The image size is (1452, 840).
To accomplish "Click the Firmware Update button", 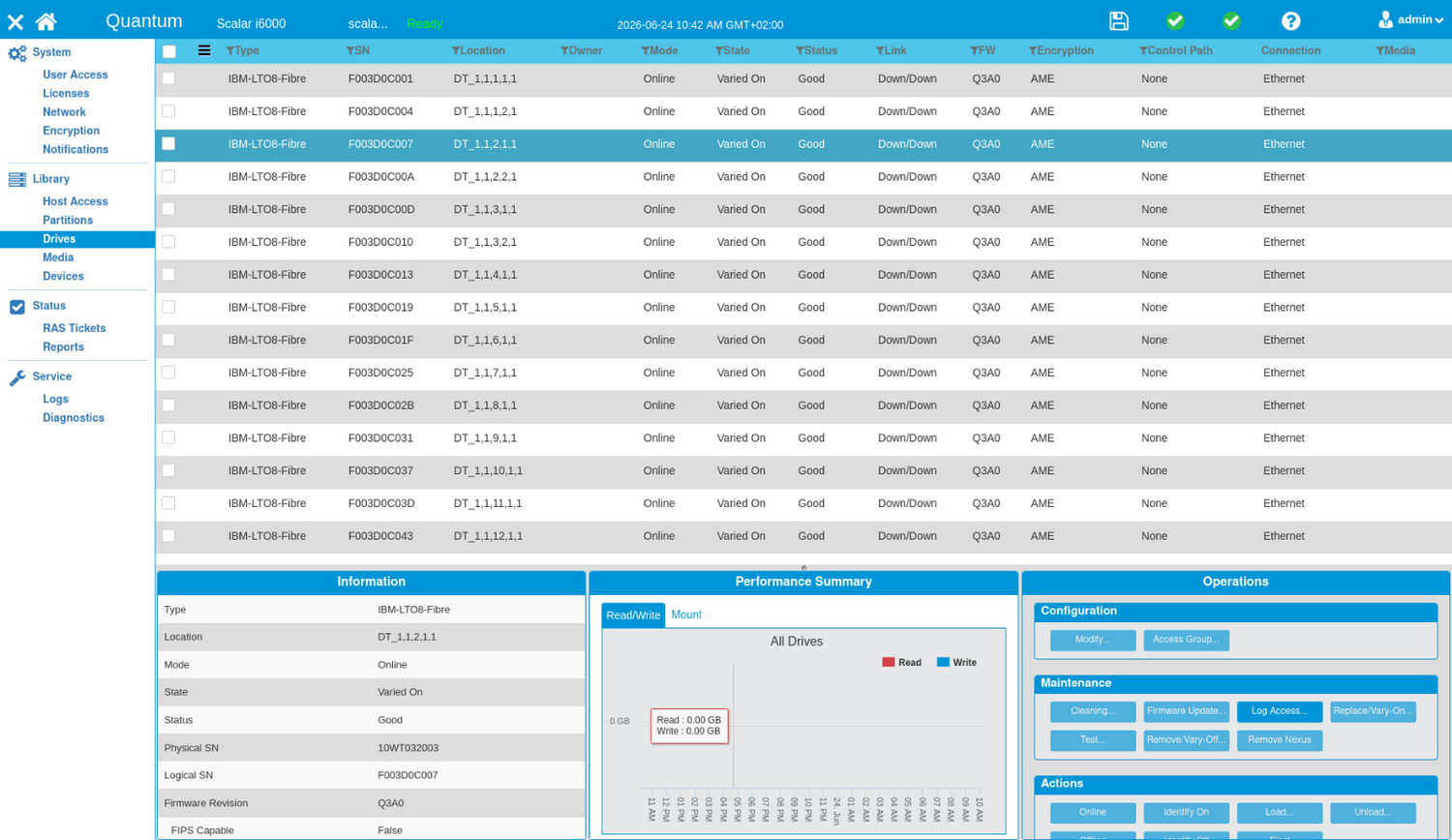I will point(1186,711).
